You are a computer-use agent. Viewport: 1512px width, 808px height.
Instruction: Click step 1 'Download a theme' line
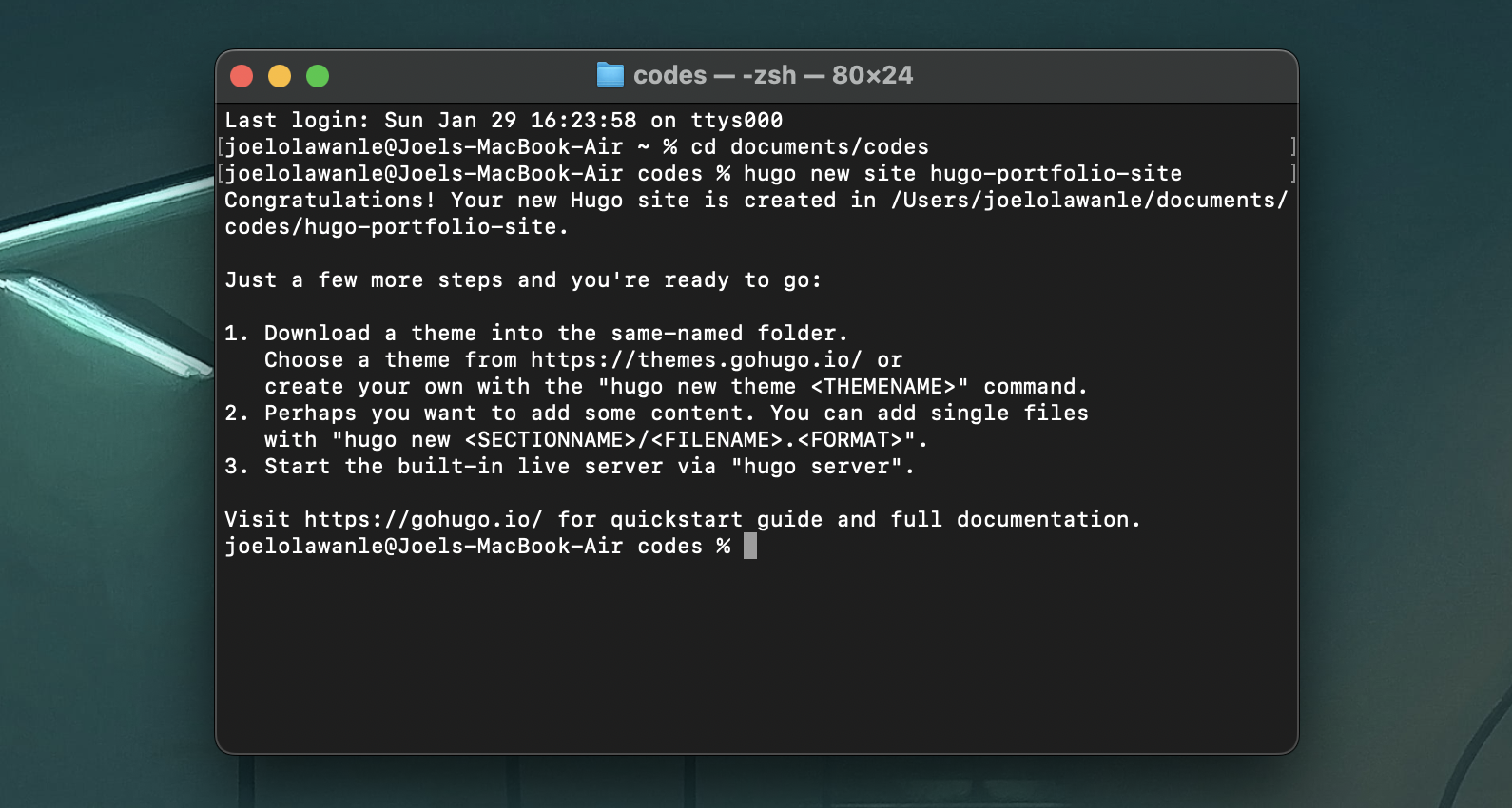(x=538, y=333)
